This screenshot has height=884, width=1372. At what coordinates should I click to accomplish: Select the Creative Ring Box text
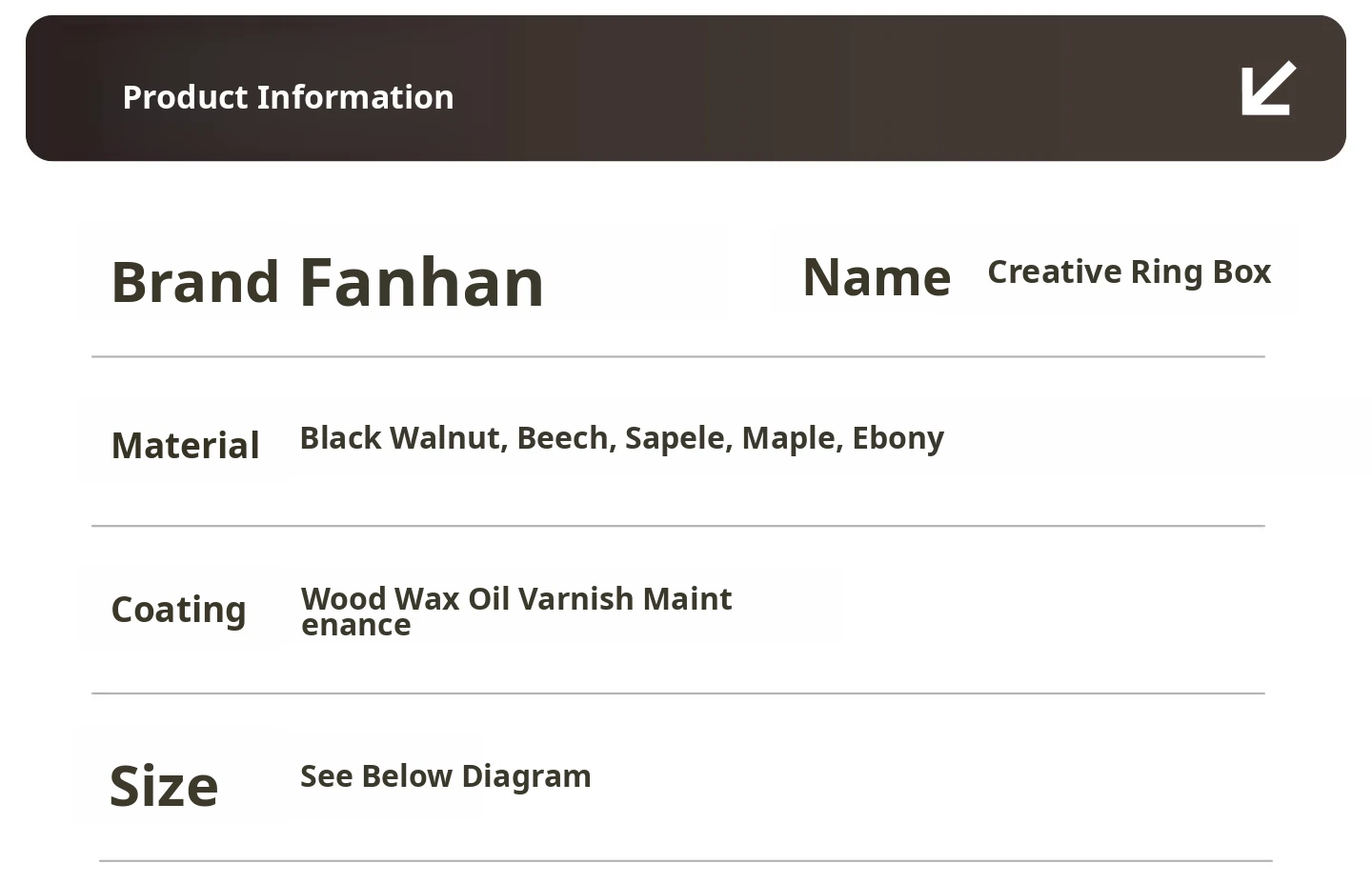tap(1129, 272)
